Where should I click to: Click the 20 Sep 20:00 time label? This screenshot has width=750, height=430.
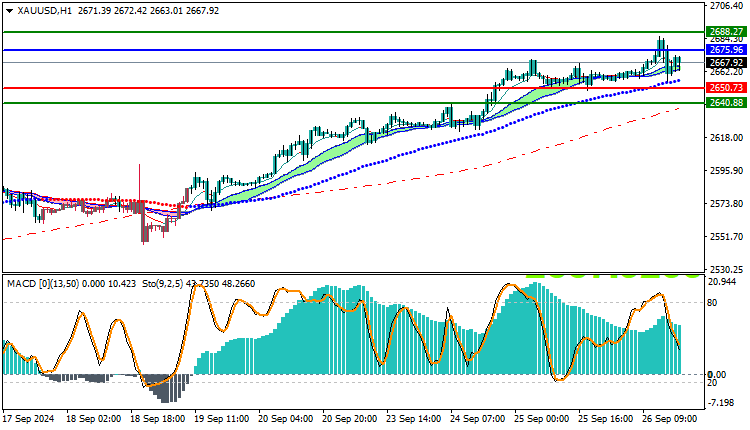[x=350, y=419]
